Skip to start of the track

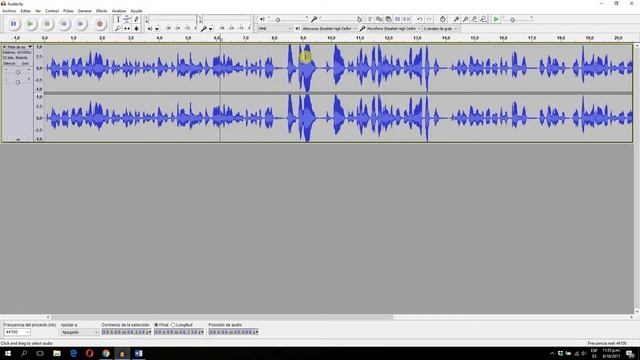pos(64,24)
